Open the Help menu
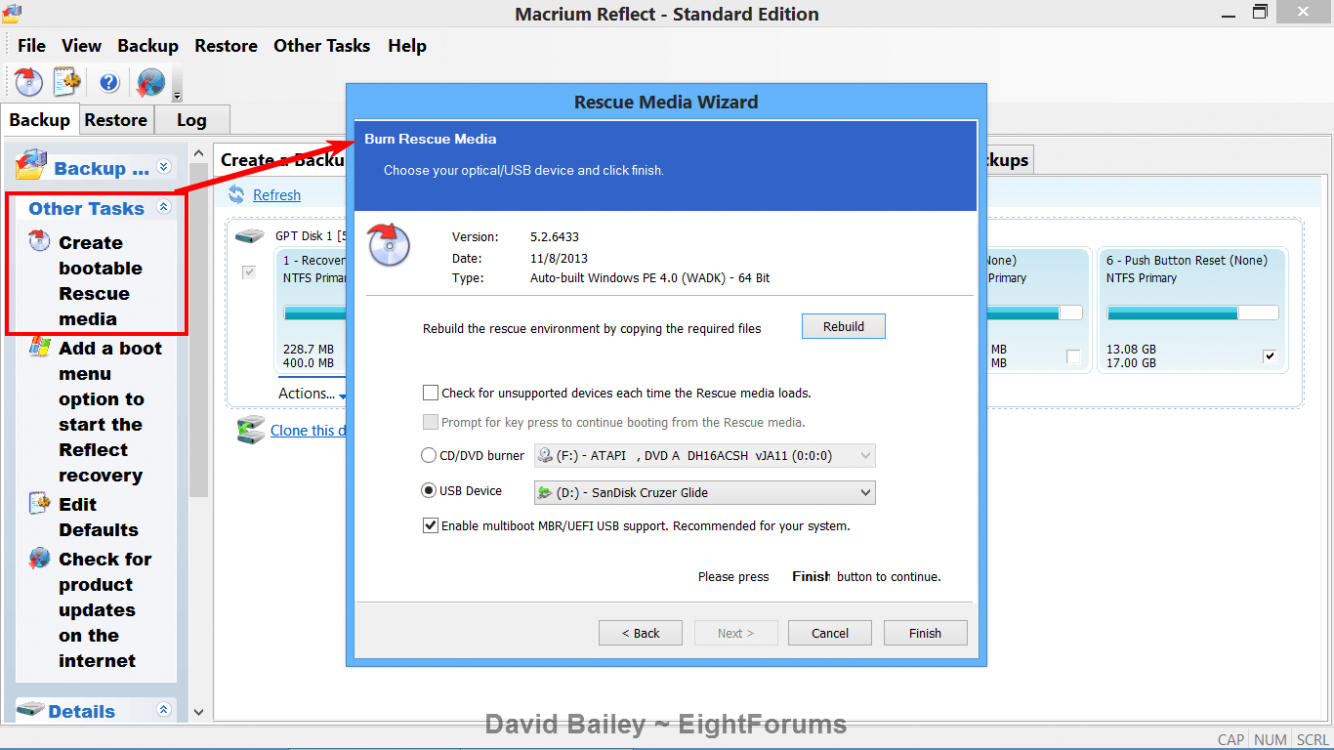Screen dimensions: 1334x750 coord(407,46)
